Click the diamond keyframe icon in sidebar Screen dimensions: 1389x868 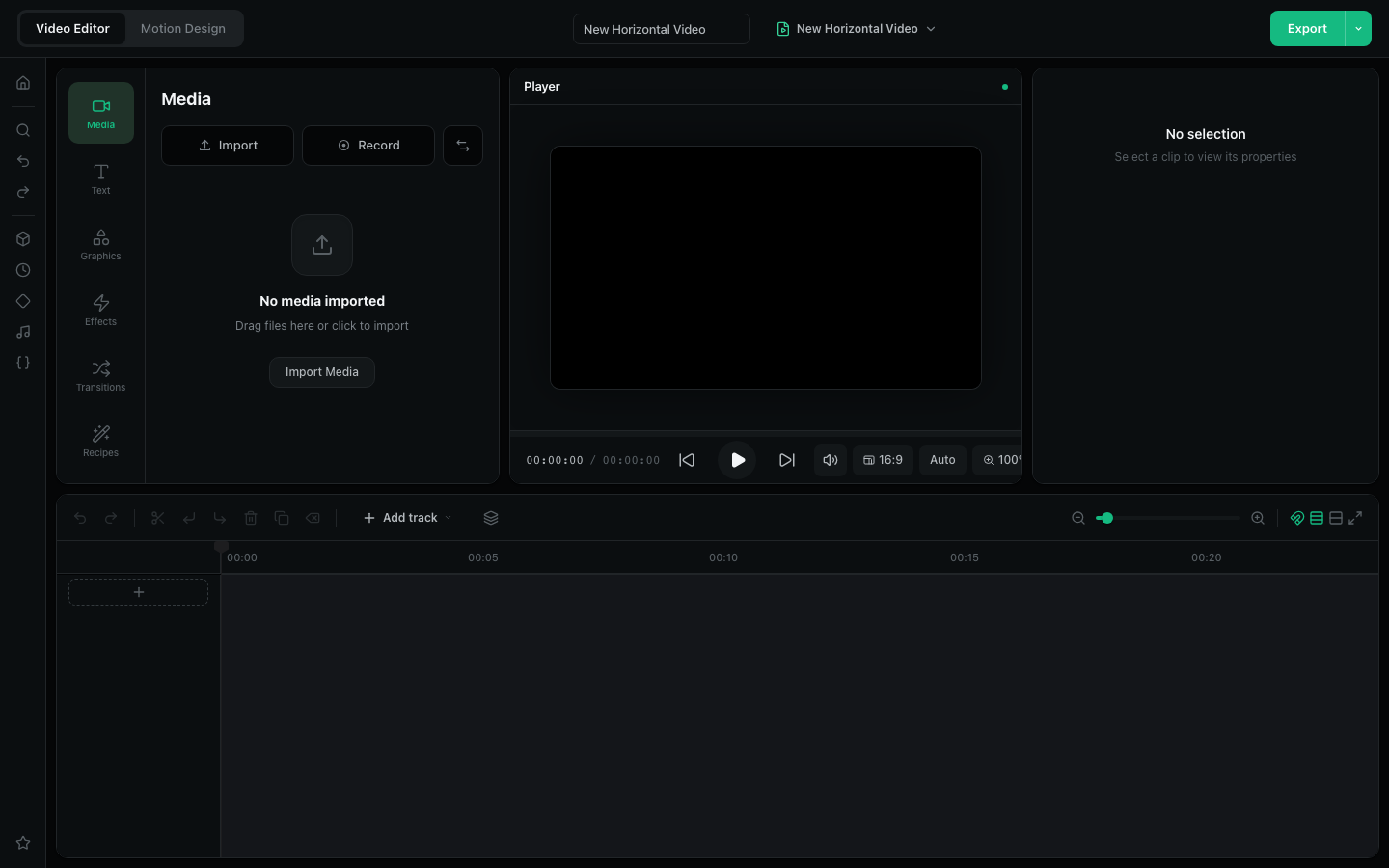click(x=23, y=301)
